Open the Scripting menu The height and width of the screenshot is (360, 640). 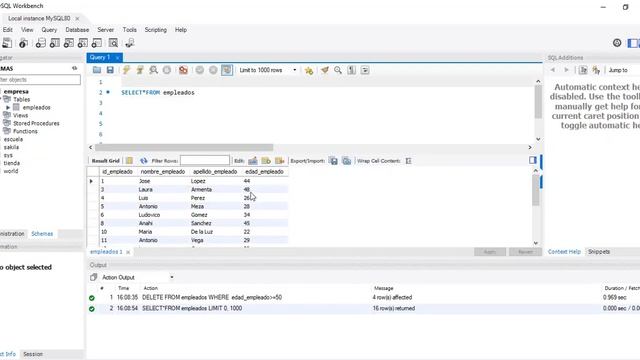coord(156,30)
